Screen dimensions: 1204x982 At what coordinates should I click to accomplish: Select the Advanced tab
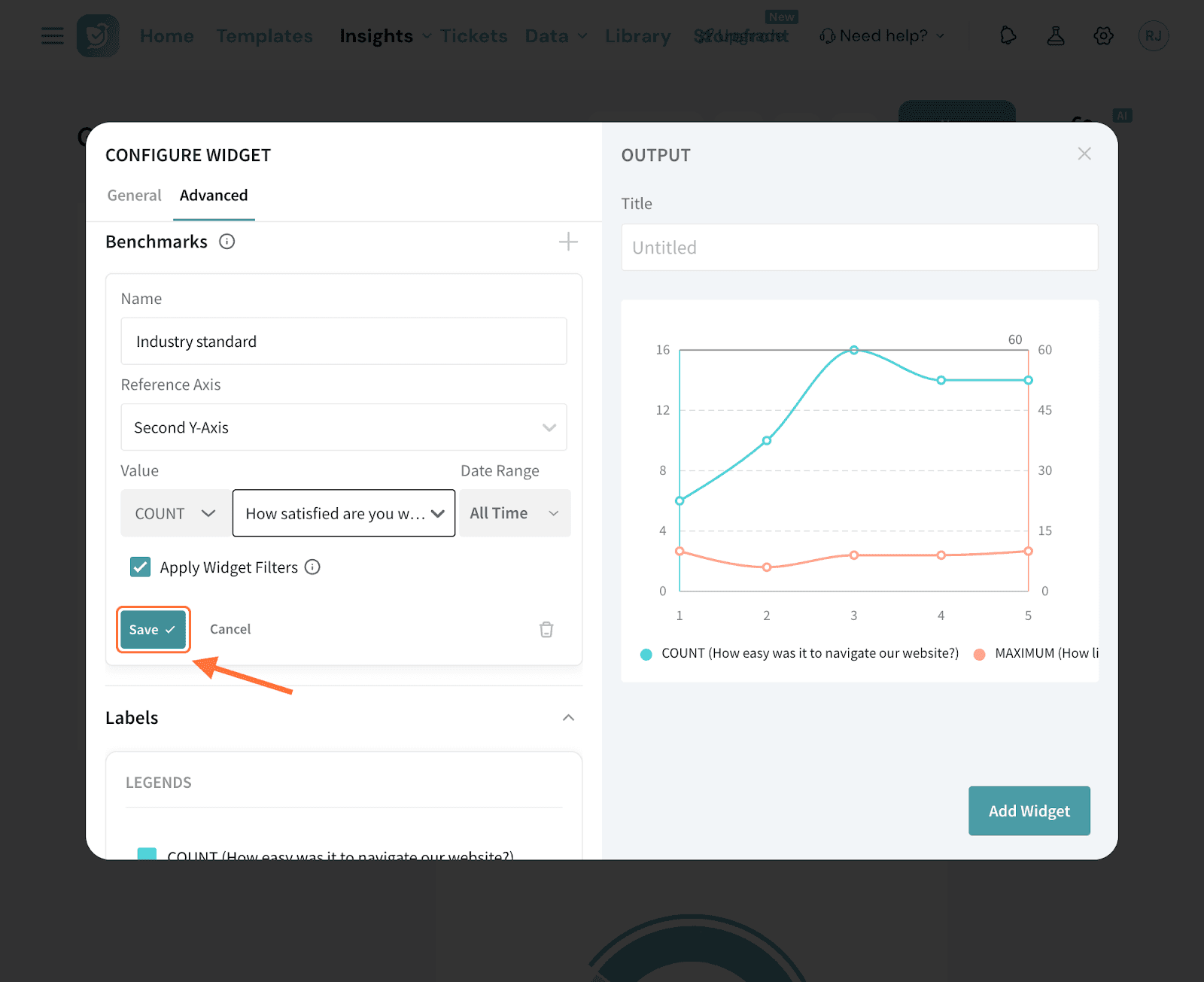coord(214,196)
